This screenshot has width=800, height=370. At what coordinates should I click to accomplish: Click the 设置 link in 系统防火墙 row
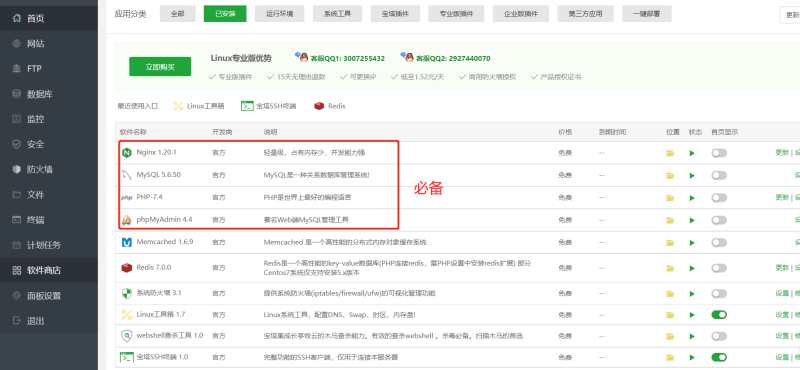pos(782,293)
